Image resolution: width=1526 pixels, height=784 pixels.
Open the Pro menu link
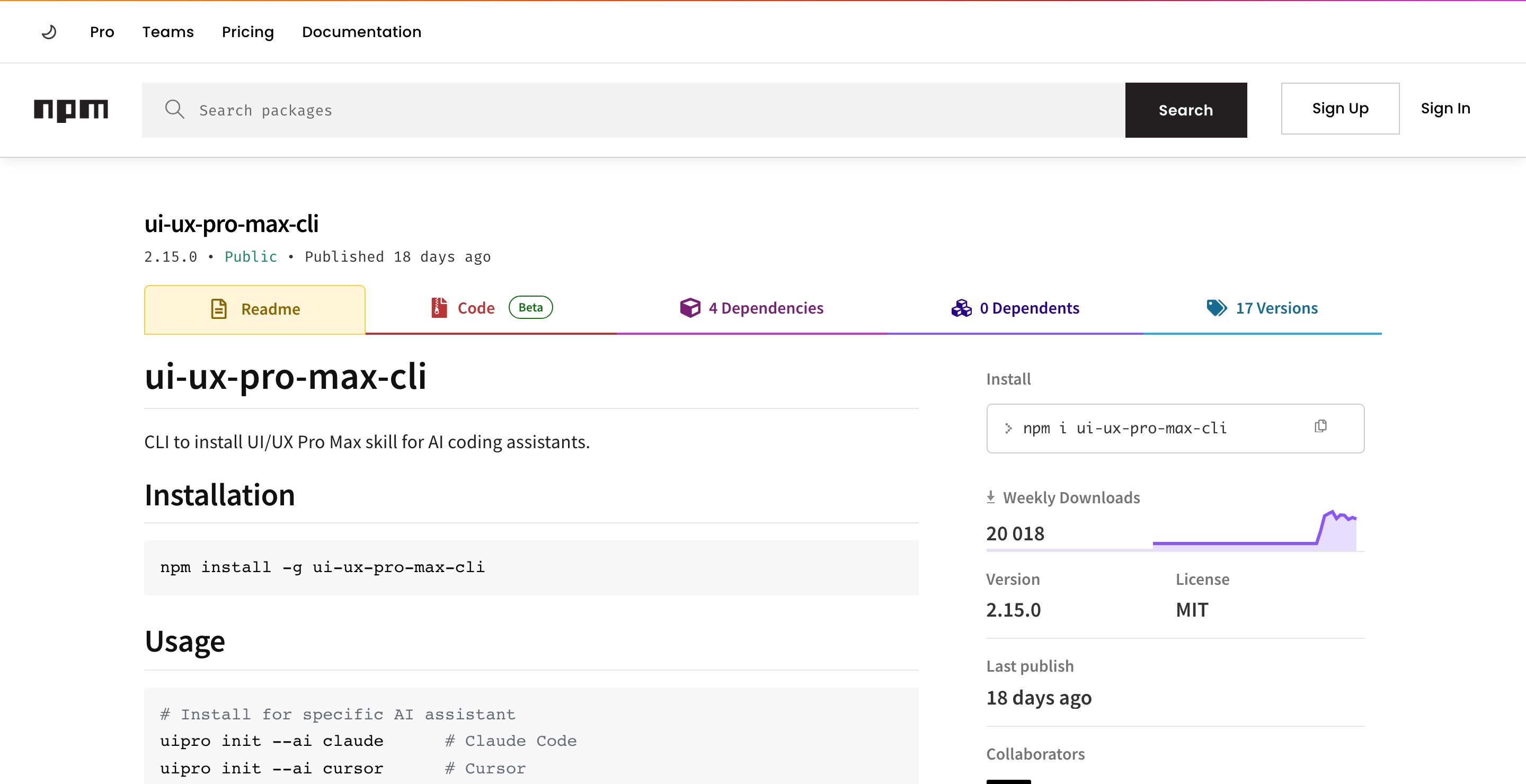tap(102, 32)
